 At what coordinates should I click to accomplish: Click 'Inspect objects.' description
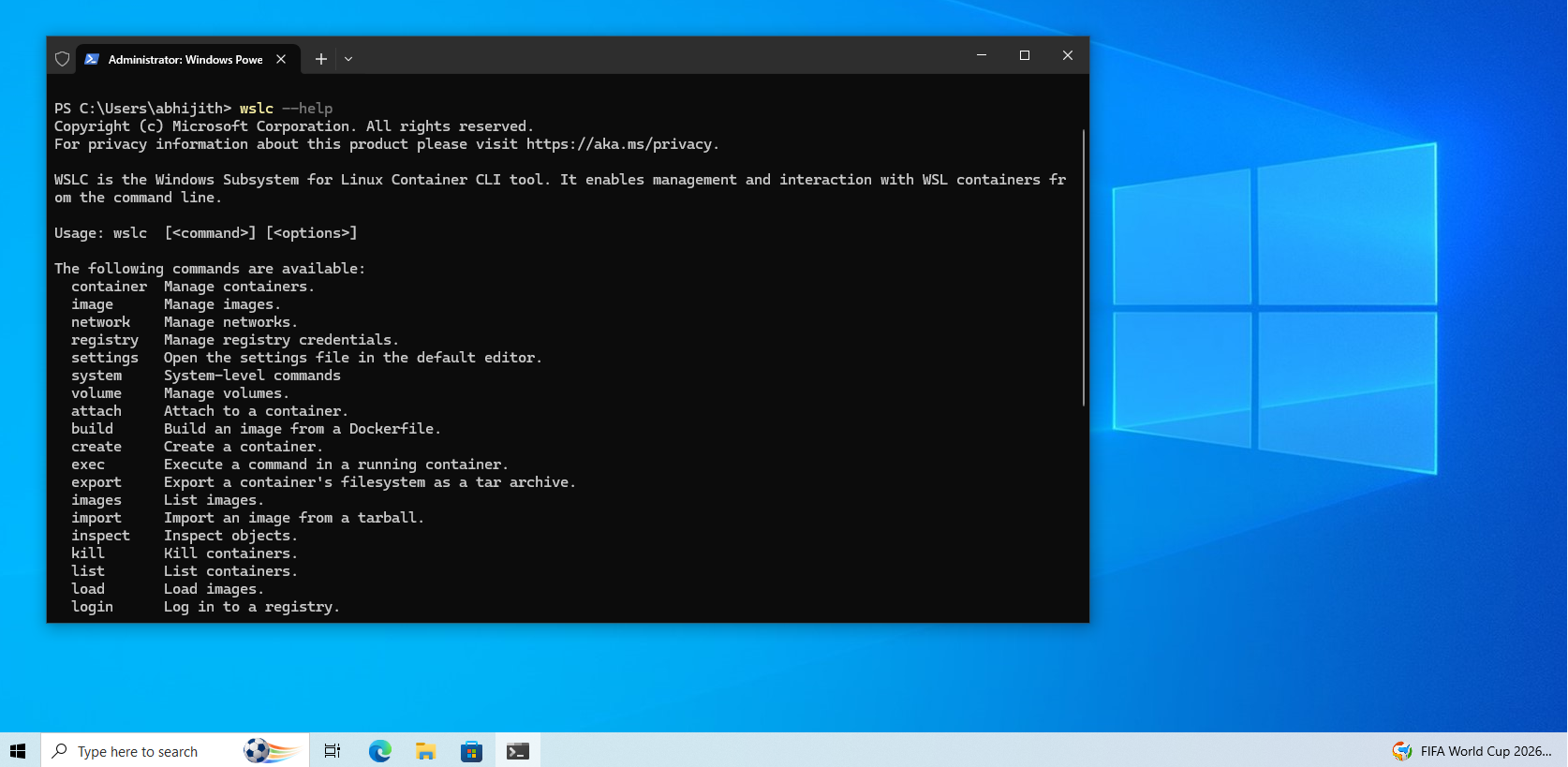(230, 536)
